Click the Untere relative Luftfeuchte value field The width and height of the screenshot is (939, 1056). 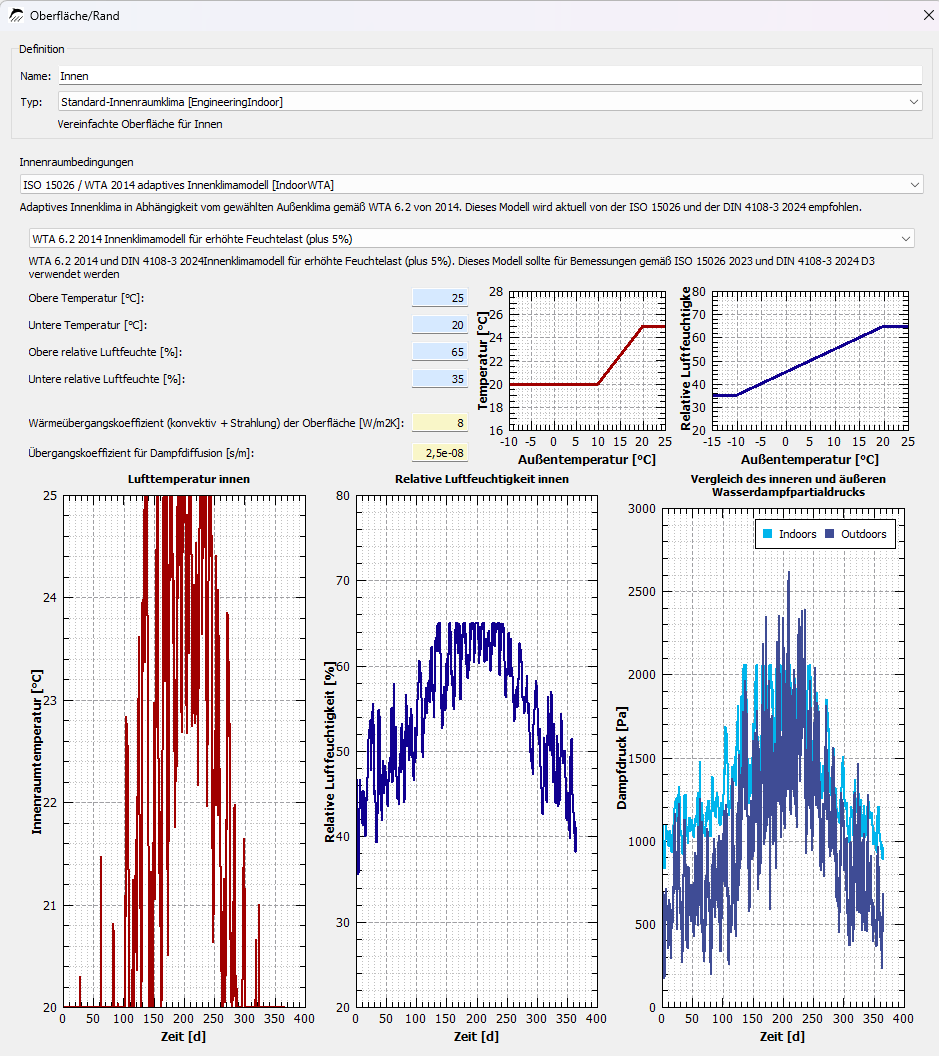click(440, 378)
